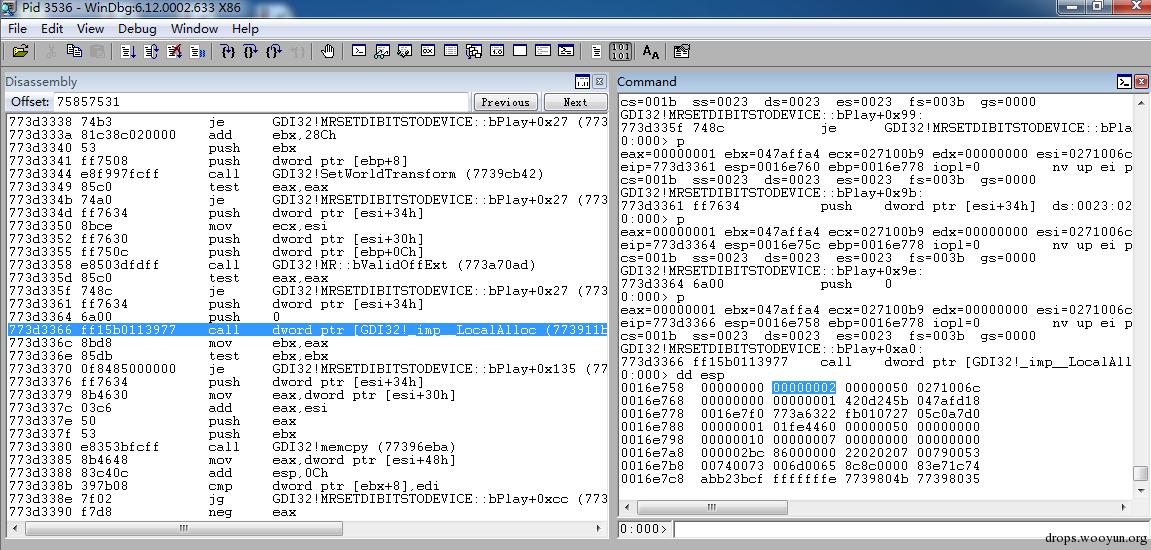Open Command panel window menu icon
The image size is (1151, 550).
(x=1125, y=82)
